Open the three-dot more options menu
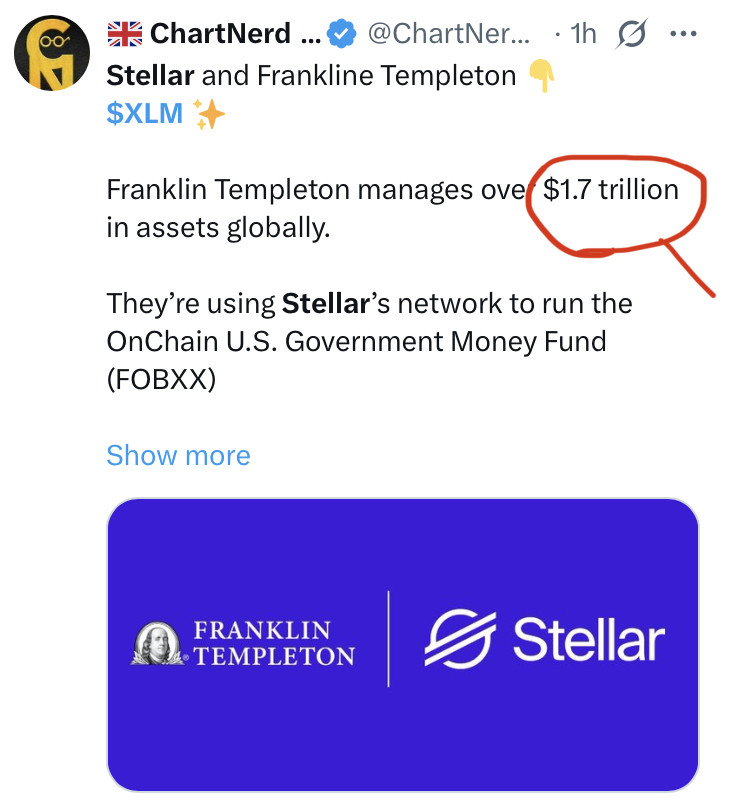 pyautogui.click(x=682, y=34)
